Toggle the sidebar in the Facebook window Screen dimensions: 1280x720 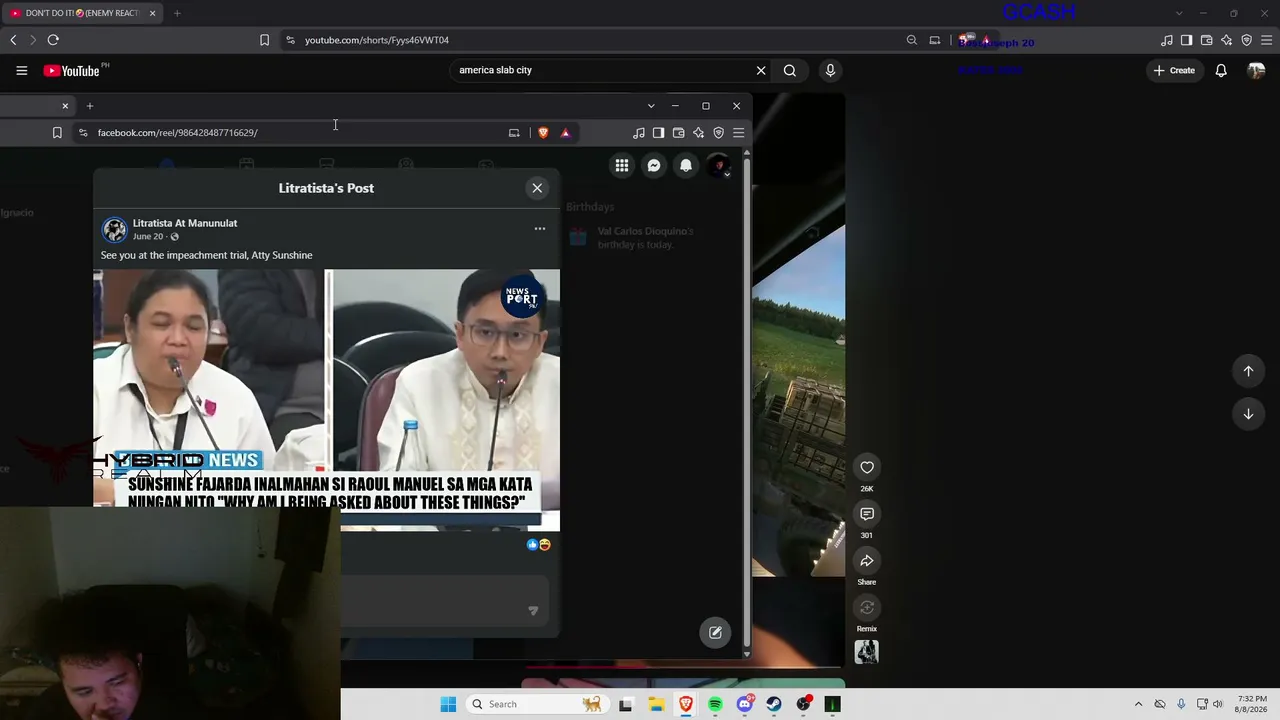[x=658, y=133]
